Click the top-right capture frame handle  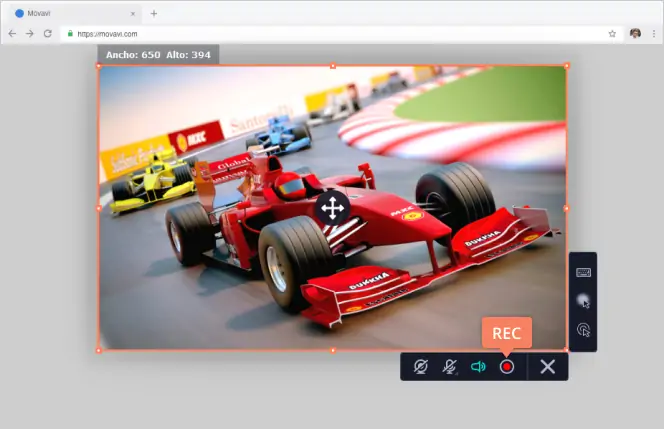(x=567, y=66)
